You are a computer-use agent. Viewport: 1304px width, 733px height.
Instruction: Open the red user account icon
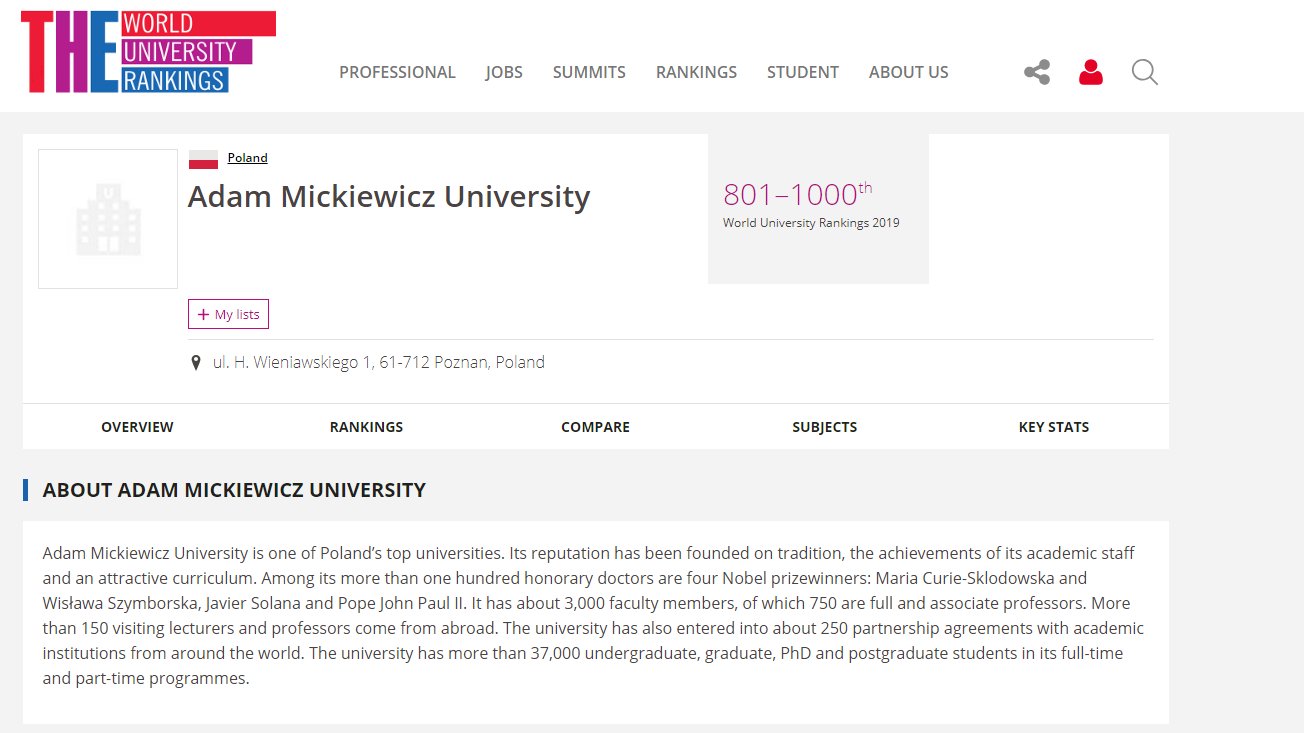click(1091, 72)
